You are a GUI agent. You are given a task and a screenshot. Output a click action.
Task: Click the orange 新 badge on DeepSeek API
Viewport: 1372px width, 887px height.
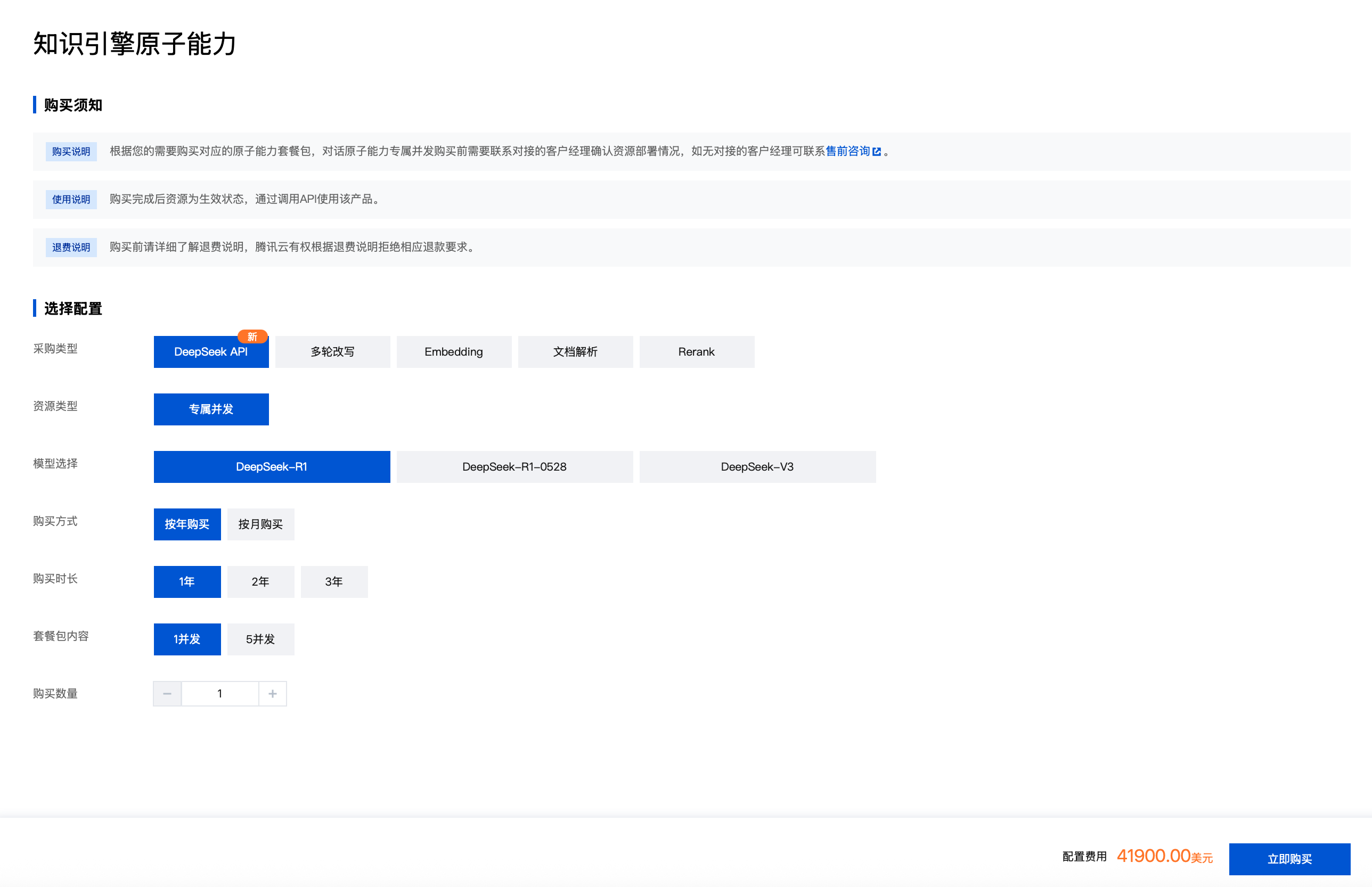252,336
